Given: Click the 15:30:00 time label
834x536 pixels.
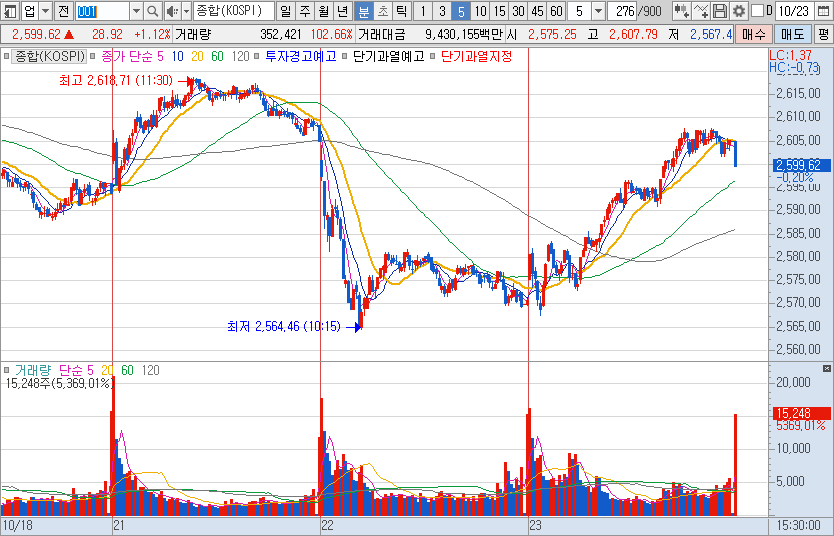Looking at the screenshot, I should [x=800, y=525].
